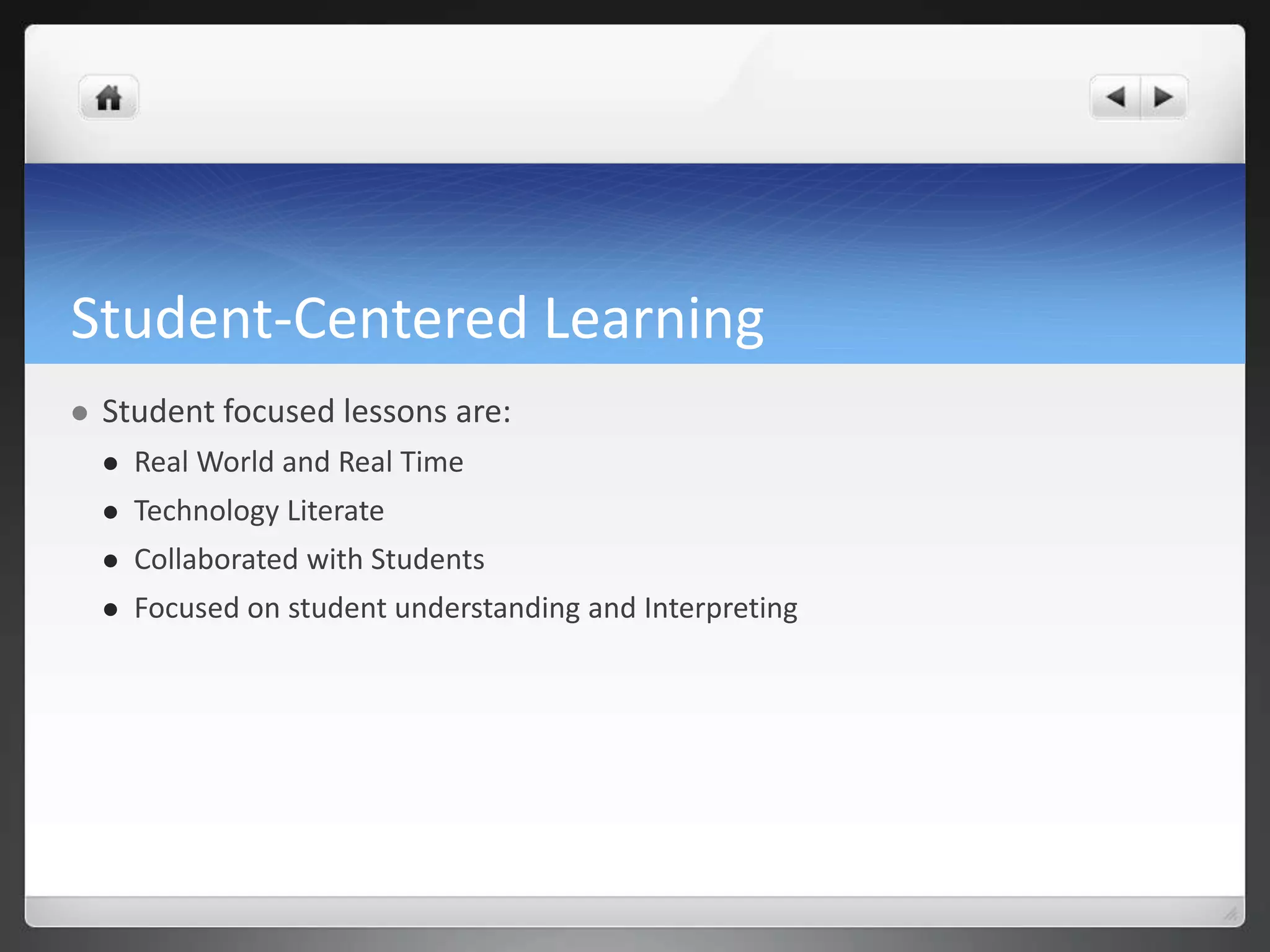Select 'Real World and Real Time' bullet
Screen dimensions: 1270x952
(299, 462)
